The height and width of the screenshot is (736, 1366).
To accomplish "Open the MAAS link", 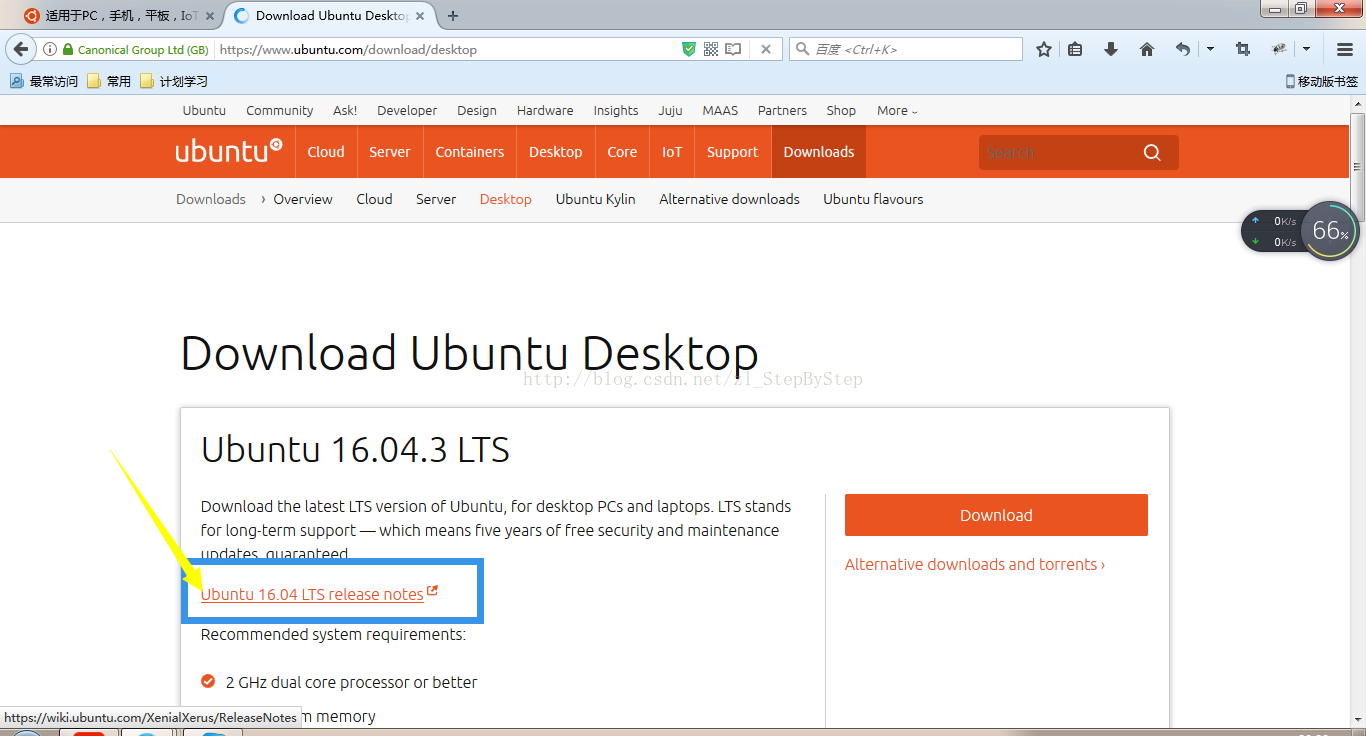I will tap(720, 111).
